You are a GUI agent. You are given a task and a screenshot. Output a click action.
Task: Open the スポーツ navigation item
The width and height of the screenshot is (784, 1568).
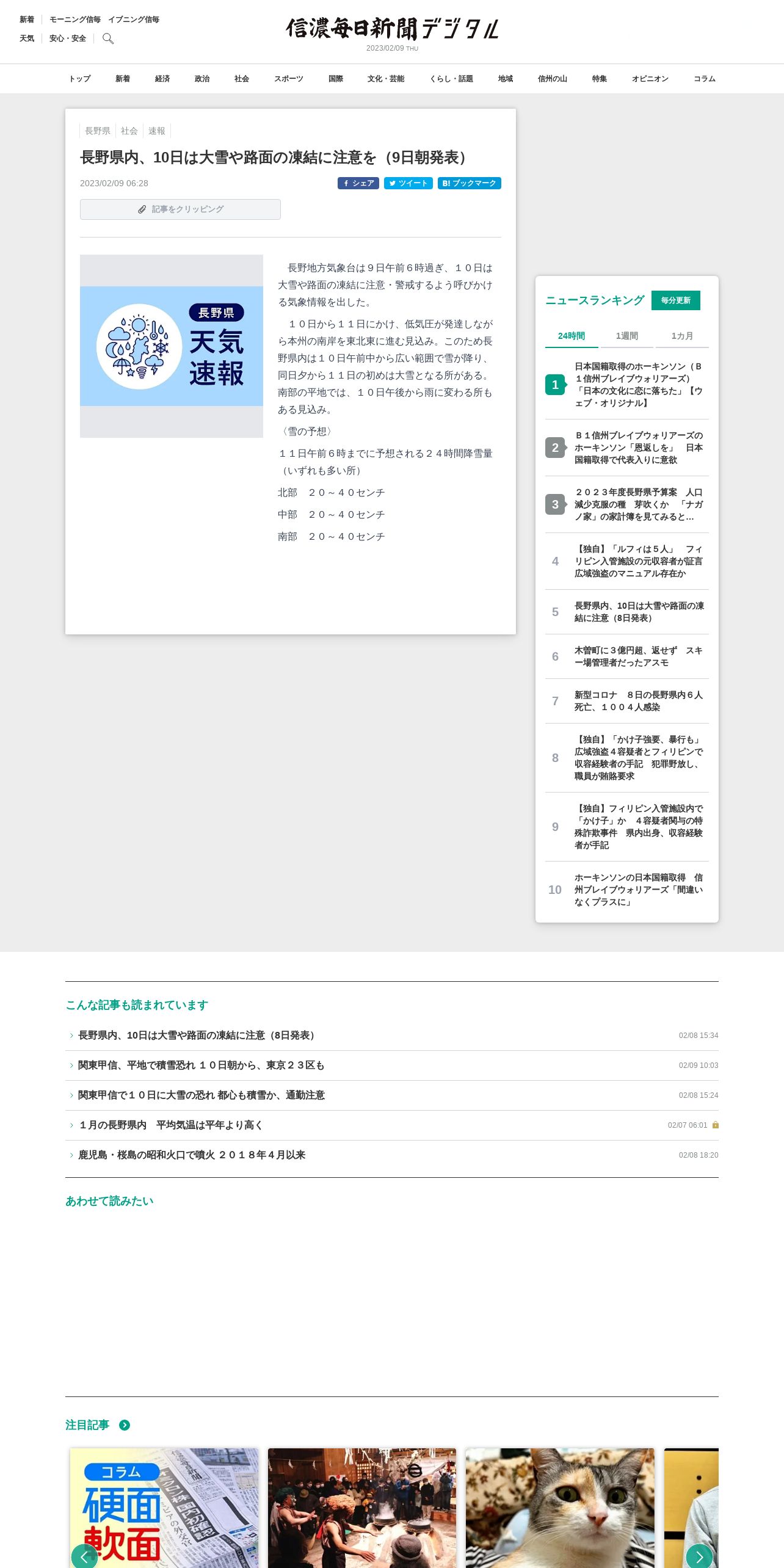pos(289,79)
